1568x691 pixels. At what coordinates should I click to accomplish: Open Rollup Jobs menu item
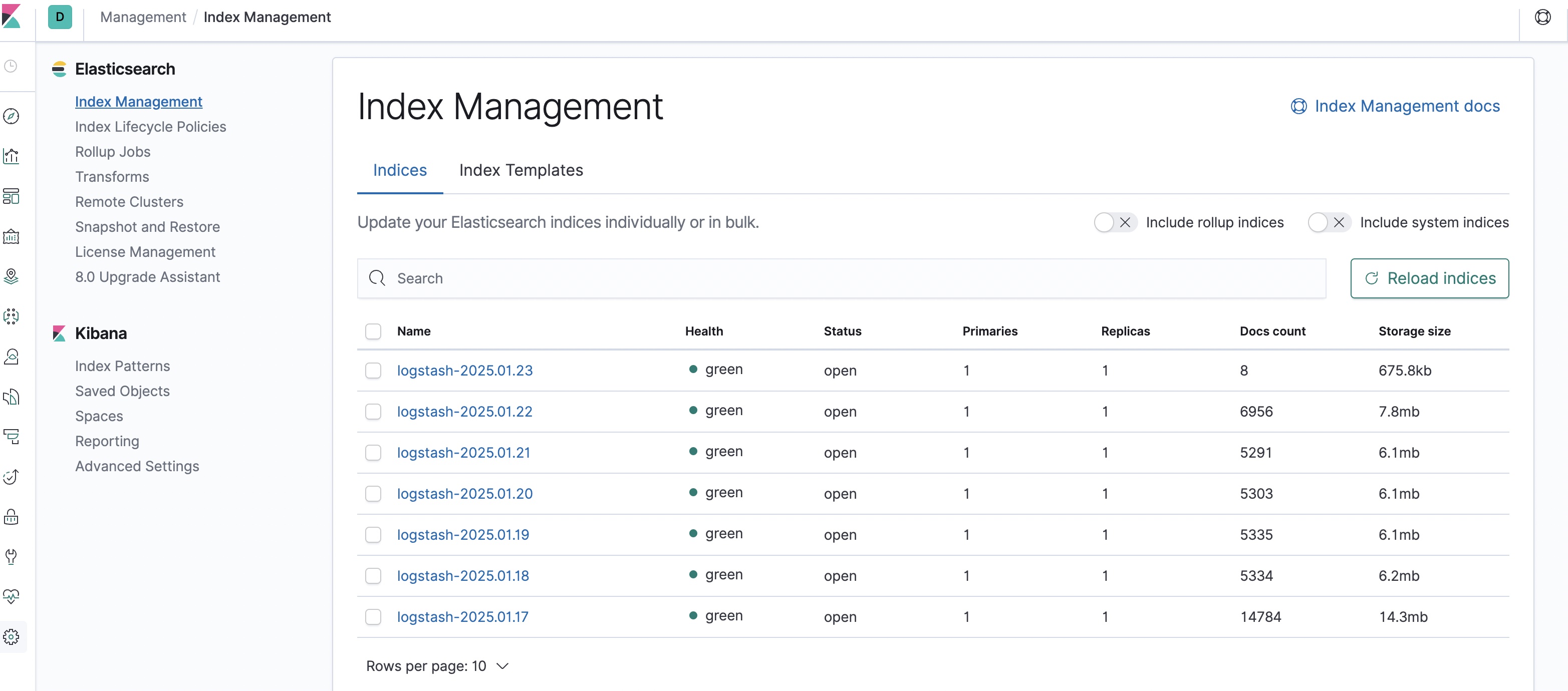(x=113, y=151)
